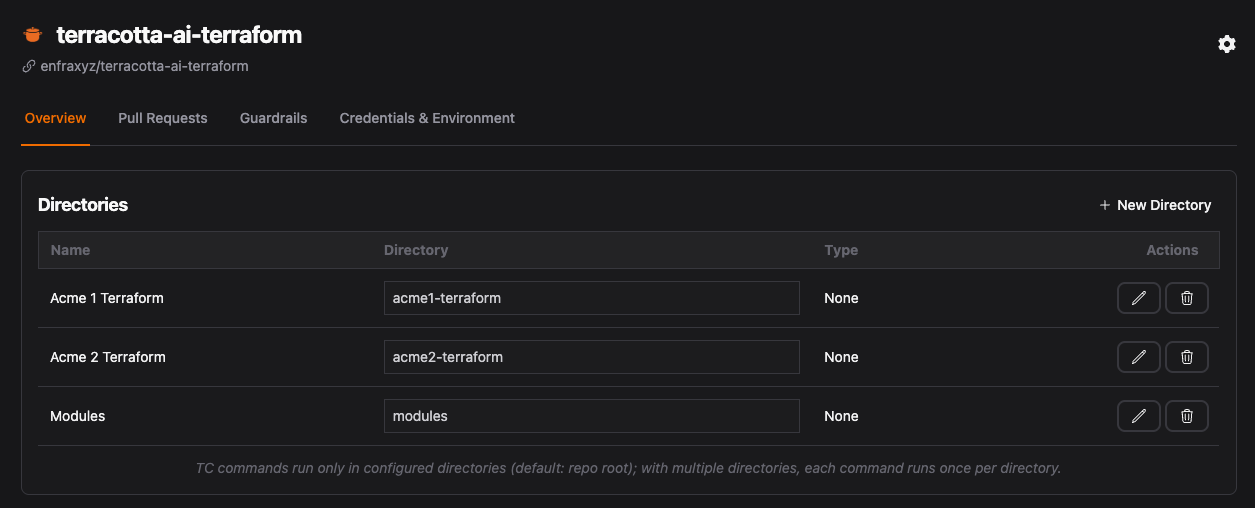
Task: Edit the Acme 1 Terraform directory
Action: (x=1138, y=298)
